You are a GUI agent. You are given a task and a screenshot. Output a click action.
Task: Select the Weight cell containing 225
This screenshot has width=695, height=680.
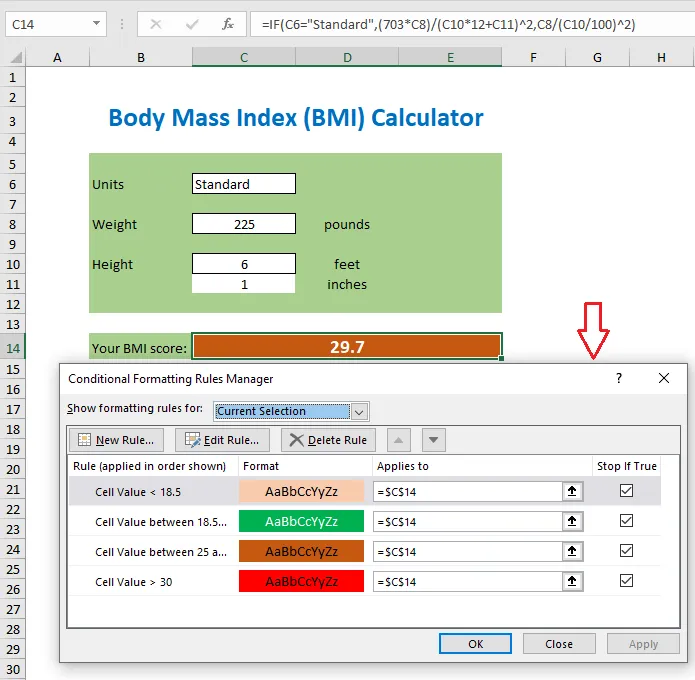[x=244, y=223]
